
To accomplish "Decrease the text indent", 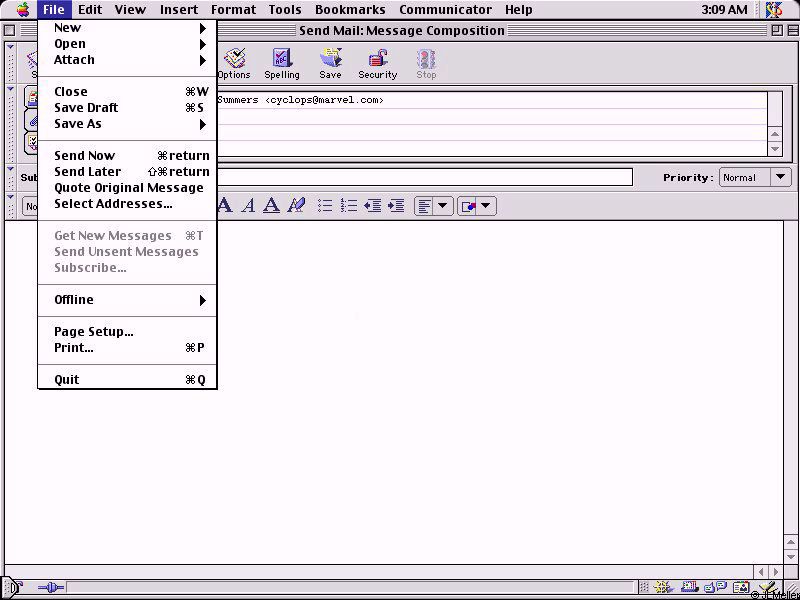I will [x=372, y=206].
